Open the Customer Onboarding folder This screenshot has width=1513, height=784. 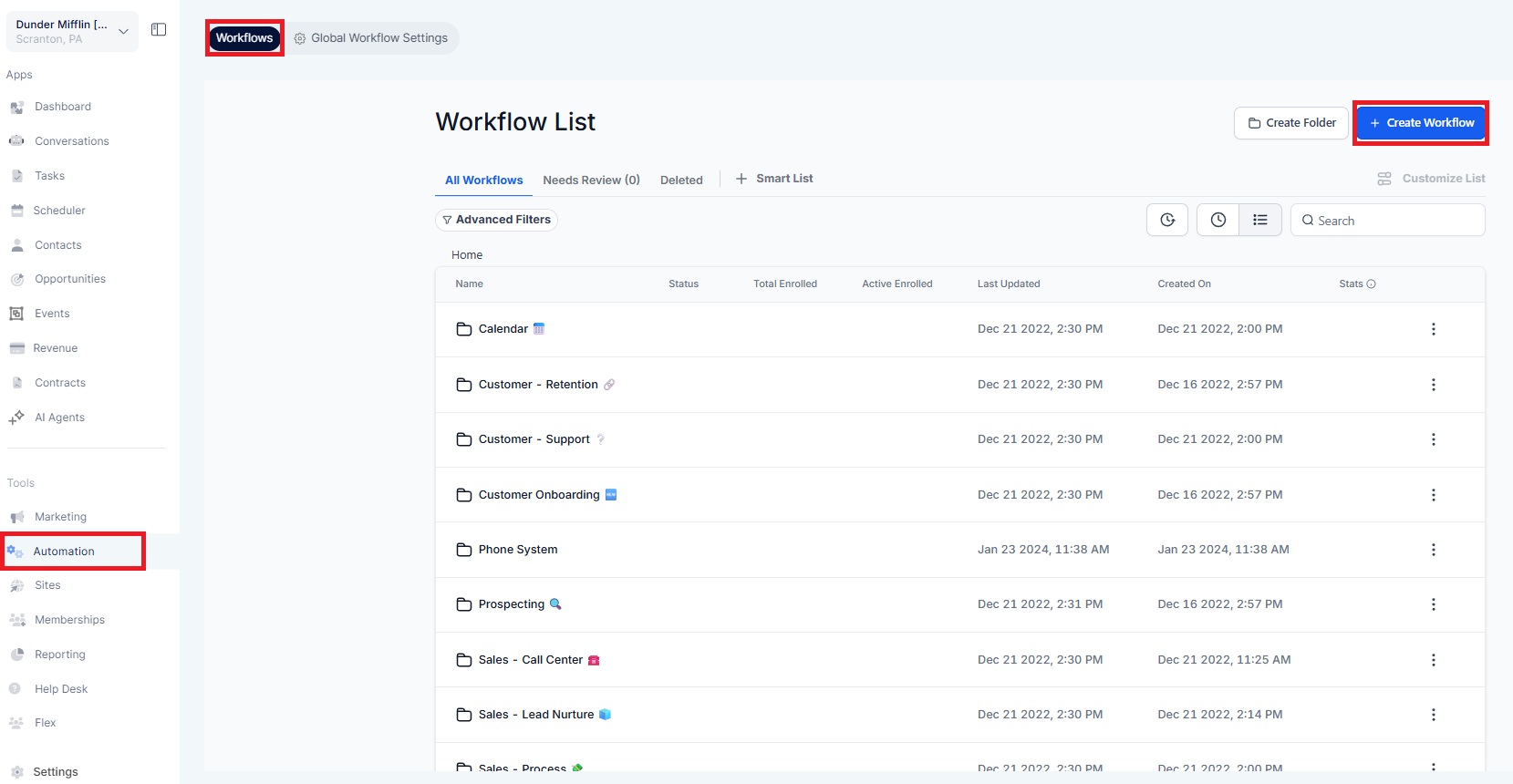pyautogui.click(x=537, y=495)
